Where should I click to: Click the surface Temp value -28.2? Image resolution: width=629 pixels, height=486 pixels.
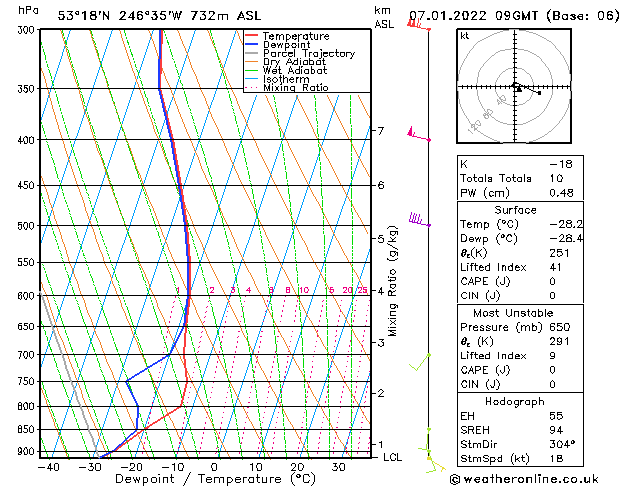coord(566,224)
